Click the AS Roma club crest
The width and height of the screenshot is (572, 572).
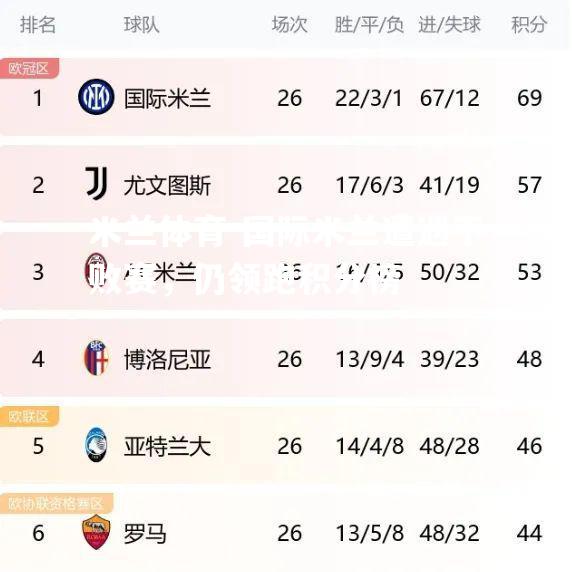96,532
